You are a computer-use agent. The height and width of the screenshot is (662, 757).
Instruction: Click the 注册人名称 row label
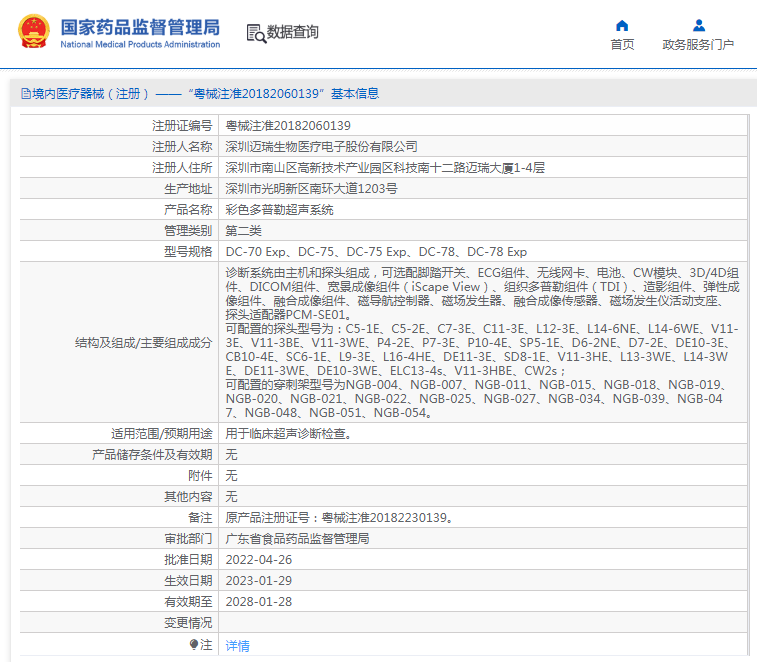(x=182, y=146)
